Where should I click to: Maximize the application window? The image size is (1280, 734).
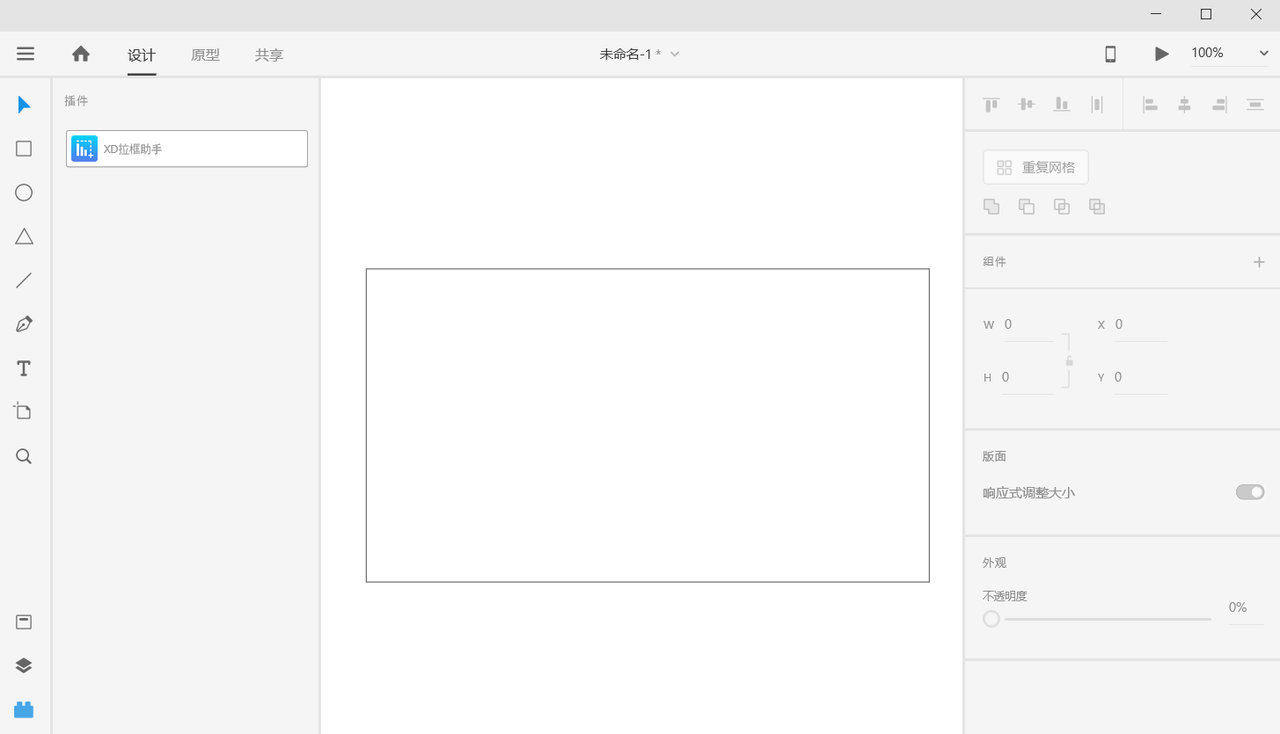[x=1206, y=14]
